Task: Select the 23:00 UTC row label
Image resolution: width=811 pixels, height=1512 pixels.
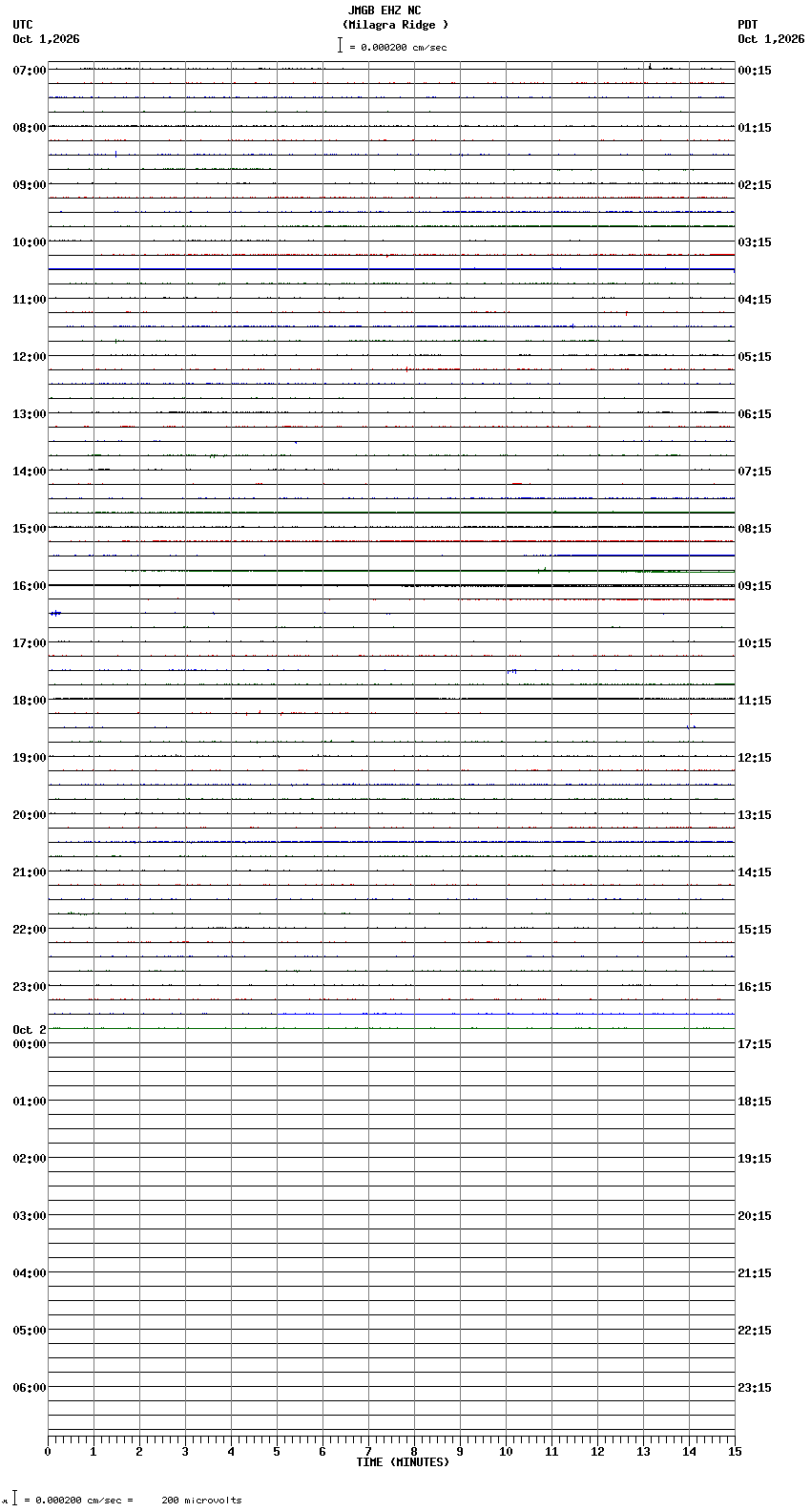Action: pos(30,987)
